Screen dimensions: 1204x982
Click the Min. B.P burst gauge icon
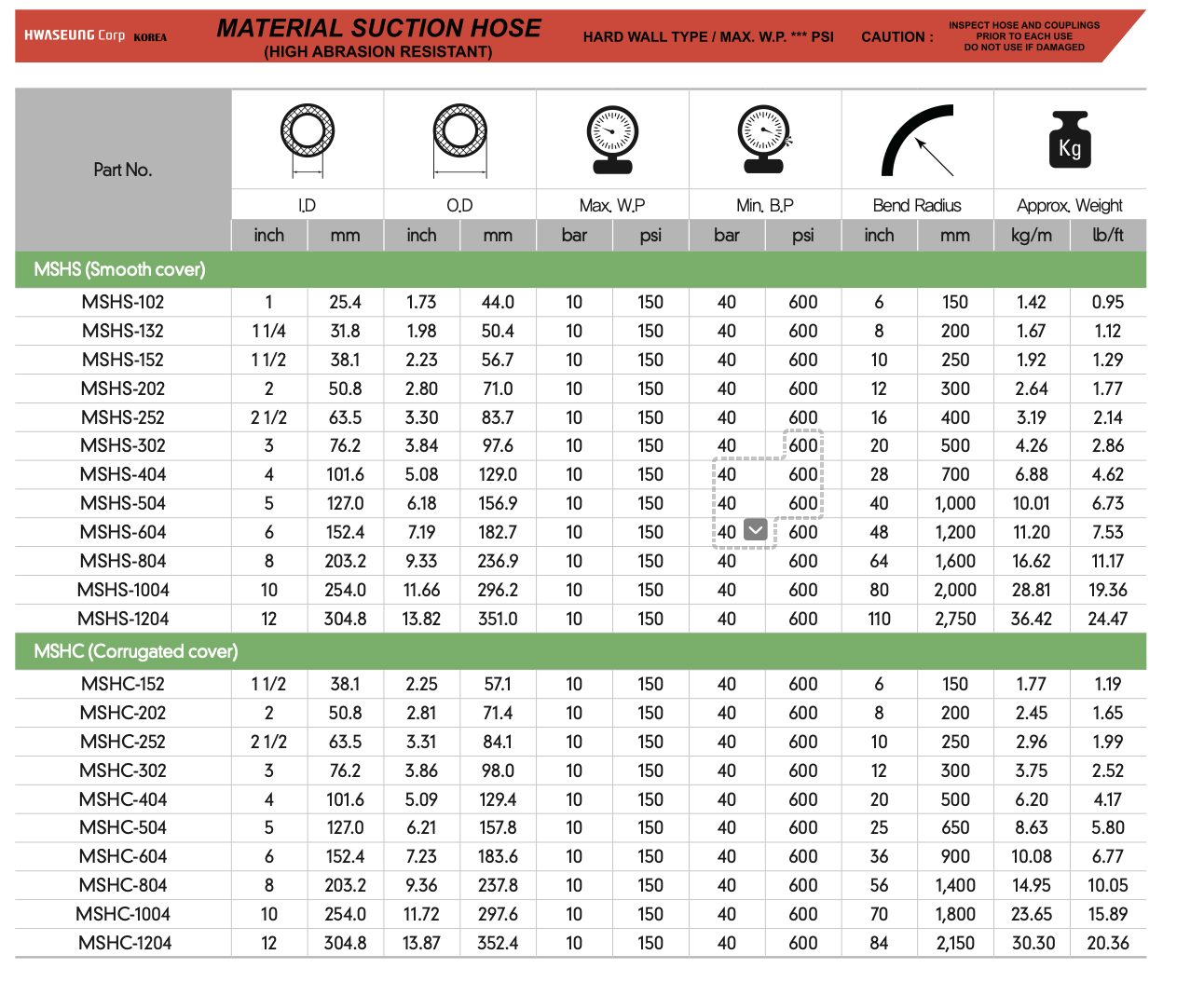click(764, 138)
